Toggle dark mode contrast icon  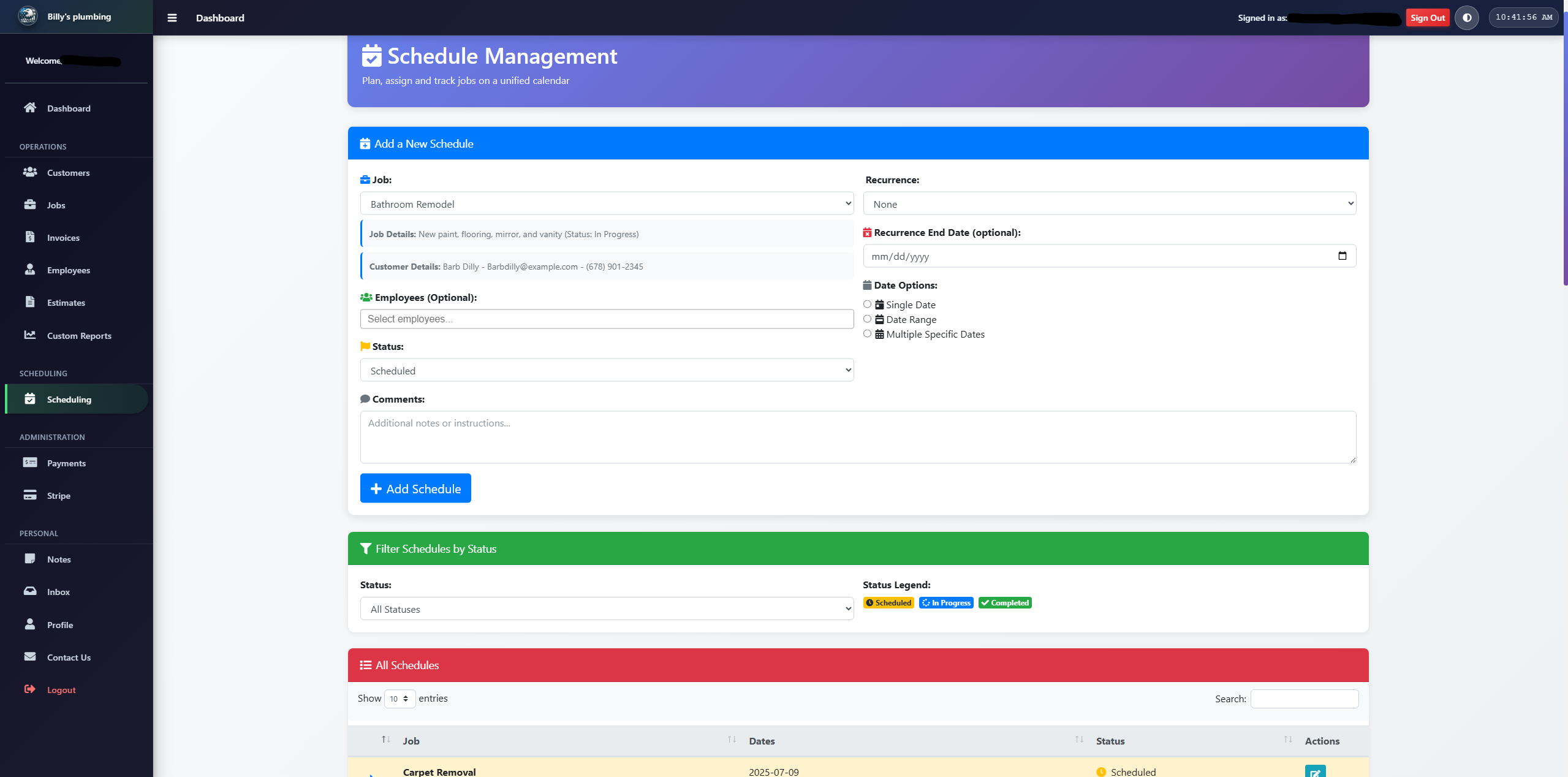click(x=1467, y=18)
